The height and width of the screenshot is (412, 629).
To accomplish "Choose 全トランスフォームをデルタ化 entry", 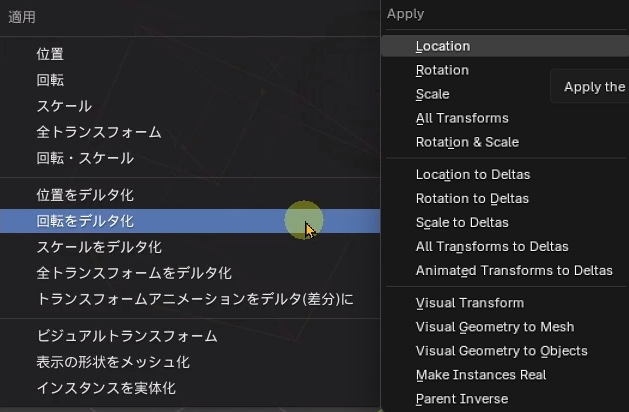I will coord(133,273).
